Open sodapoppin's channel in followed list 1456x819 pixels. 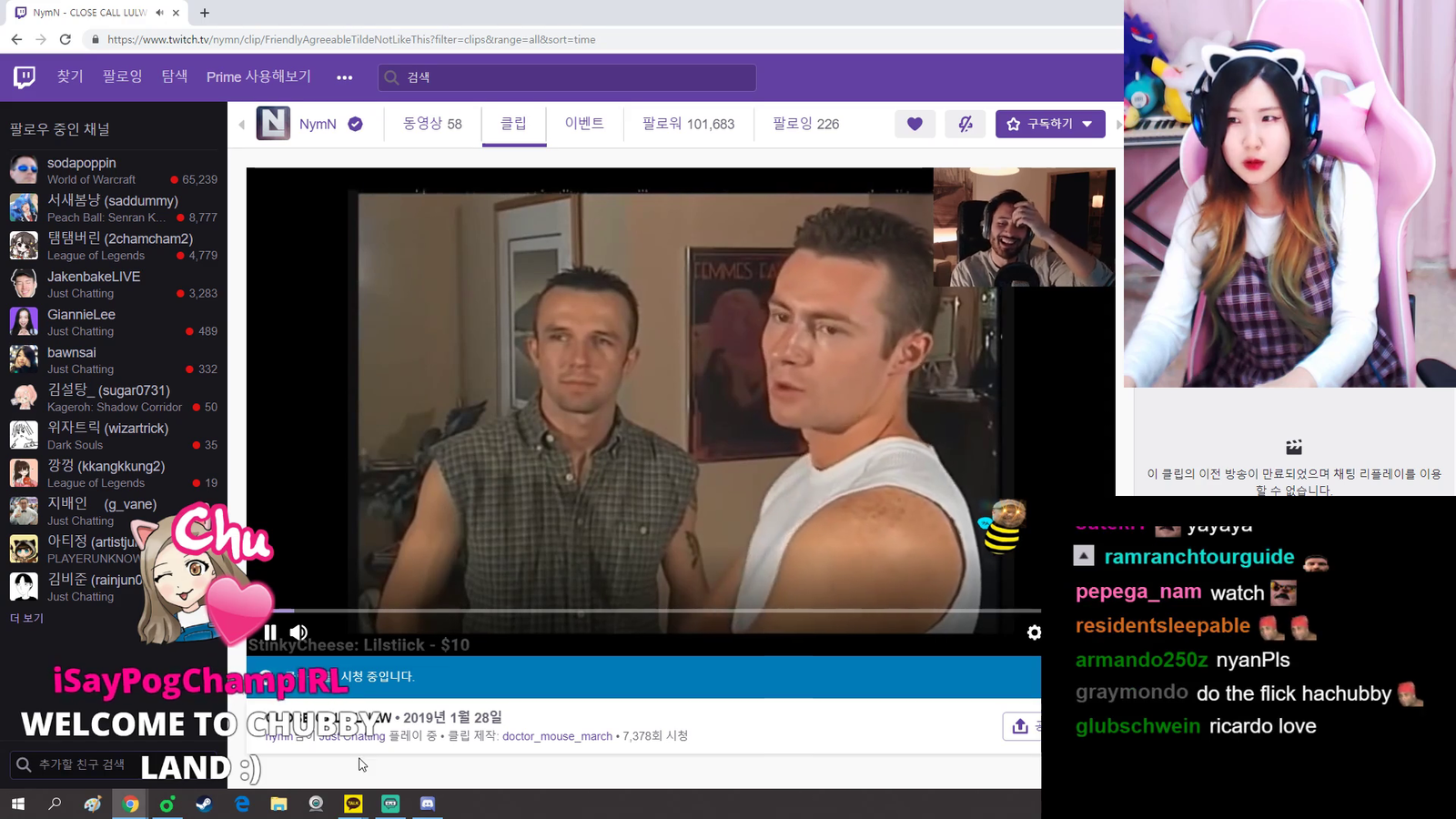click(114, 170)
